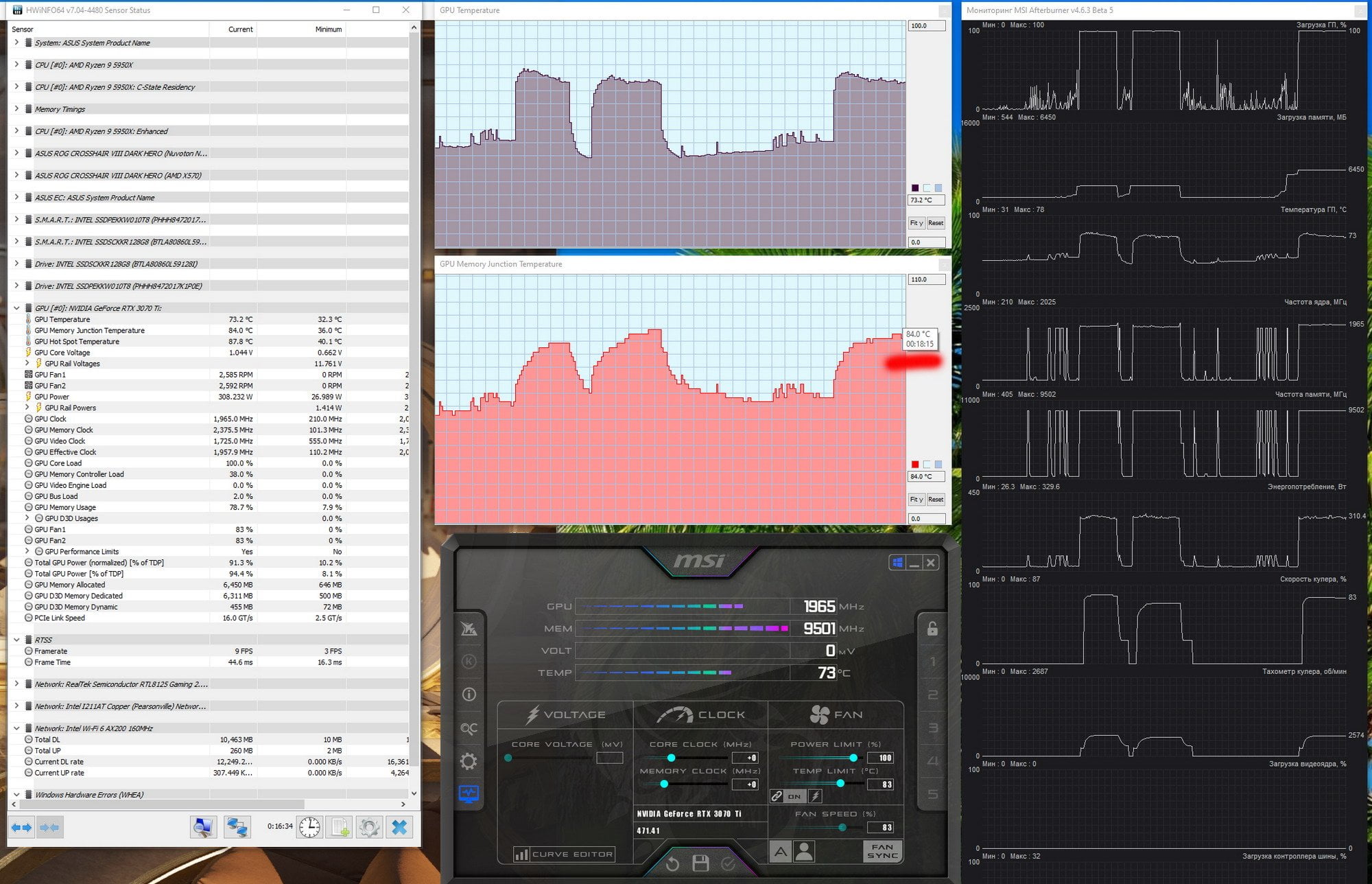This screenshot has width=1372, height=884.
Task: Launch the OC Scanner tool
Action: point(469,728)
